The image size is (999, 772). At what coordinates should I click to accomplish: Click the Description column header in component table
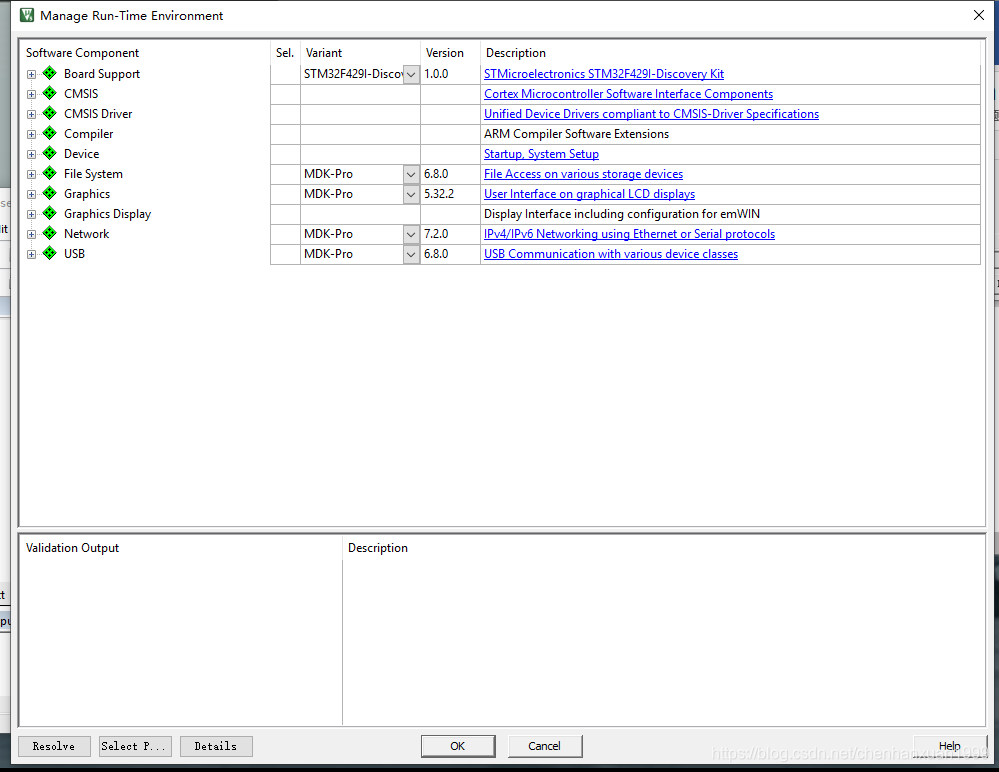coord(515,53)
